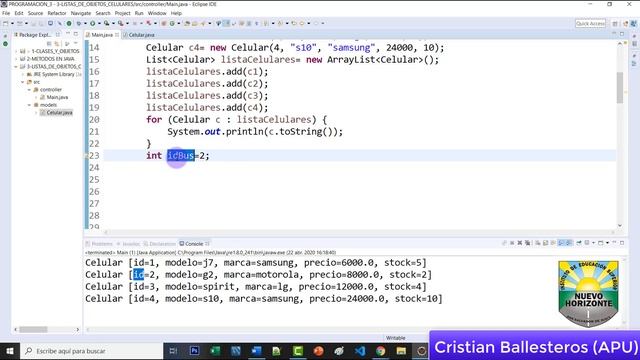Open the Navigate menu
This screenshot has width=640, height=360.
click(81, 13)
